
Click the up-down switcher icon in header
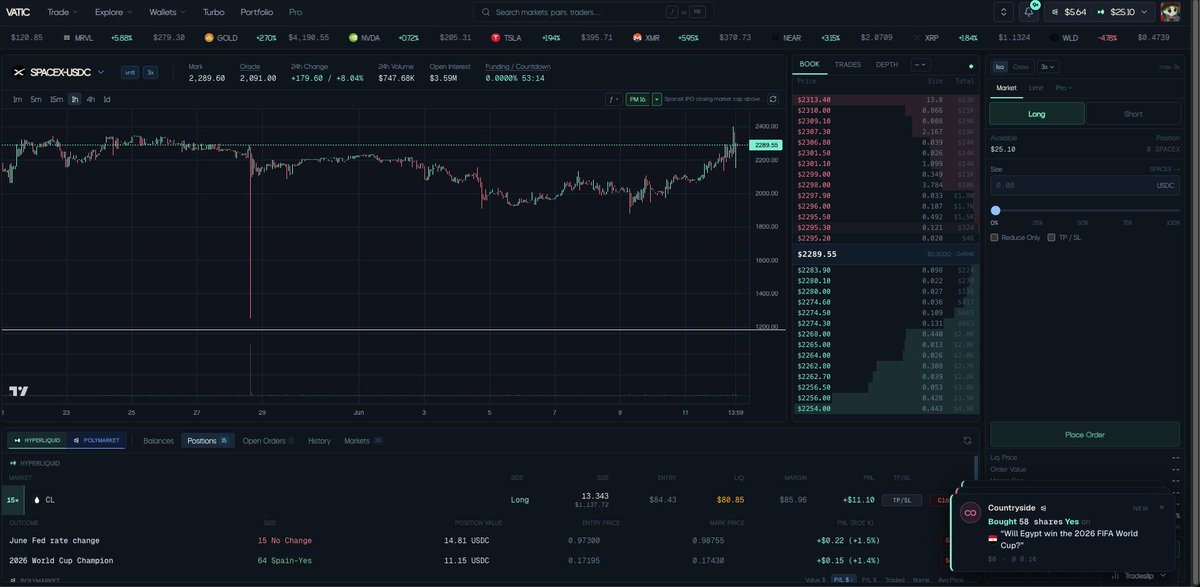point(1005,12)
